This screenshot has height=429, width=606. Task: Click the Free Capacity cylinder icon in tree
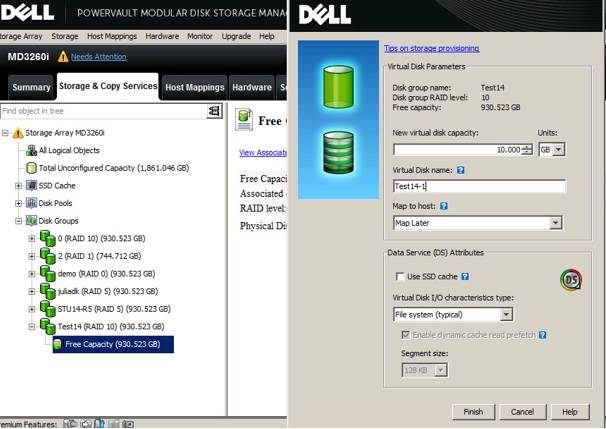(58, 344)
